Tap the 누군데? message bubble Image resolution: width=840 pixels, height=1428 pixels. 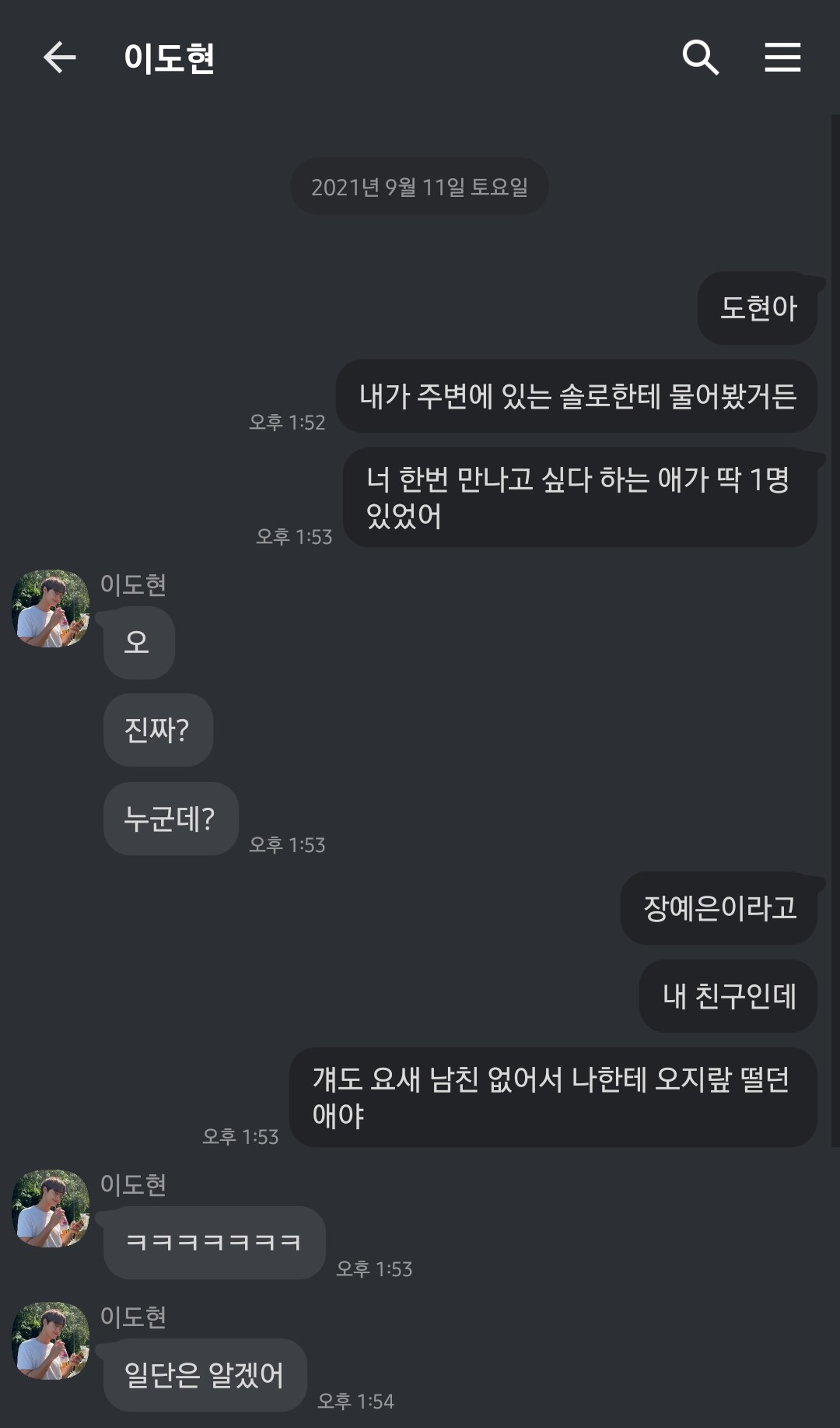coord(170,819)
